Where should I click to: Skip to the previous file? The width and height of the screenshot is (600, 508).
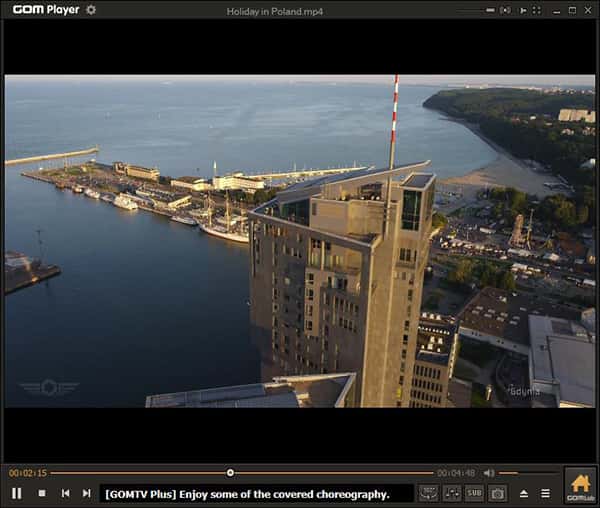[x=65, y=493]
